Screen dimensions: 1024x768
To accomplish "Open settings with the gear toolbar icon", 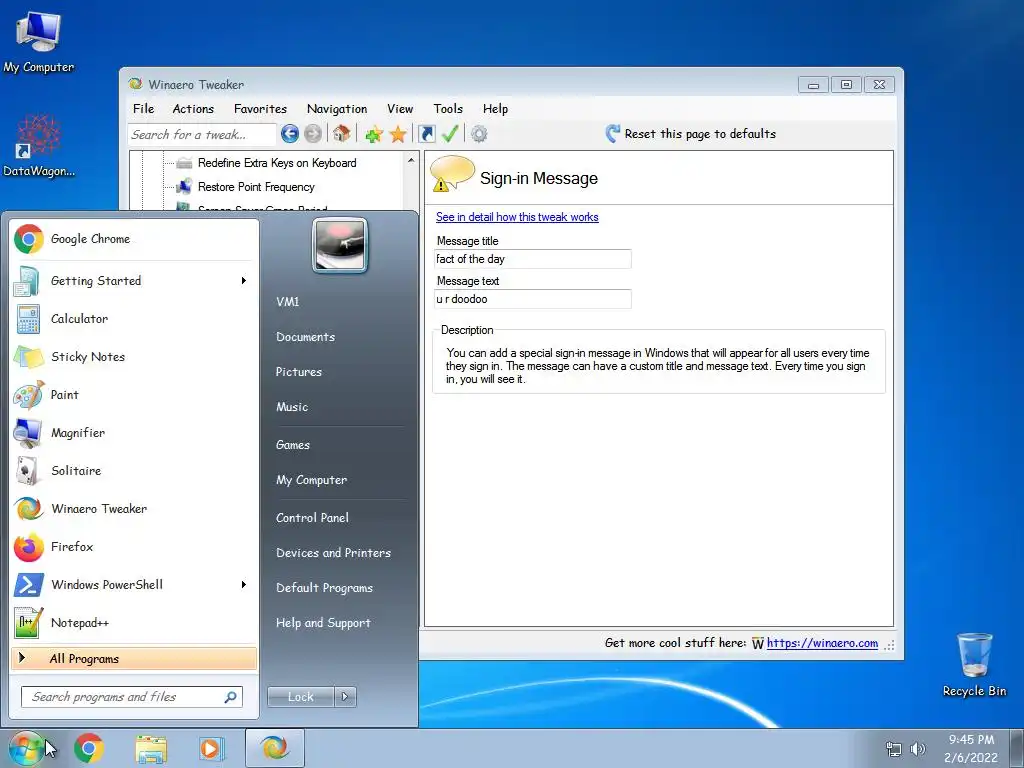I will (x=479, y=134).
